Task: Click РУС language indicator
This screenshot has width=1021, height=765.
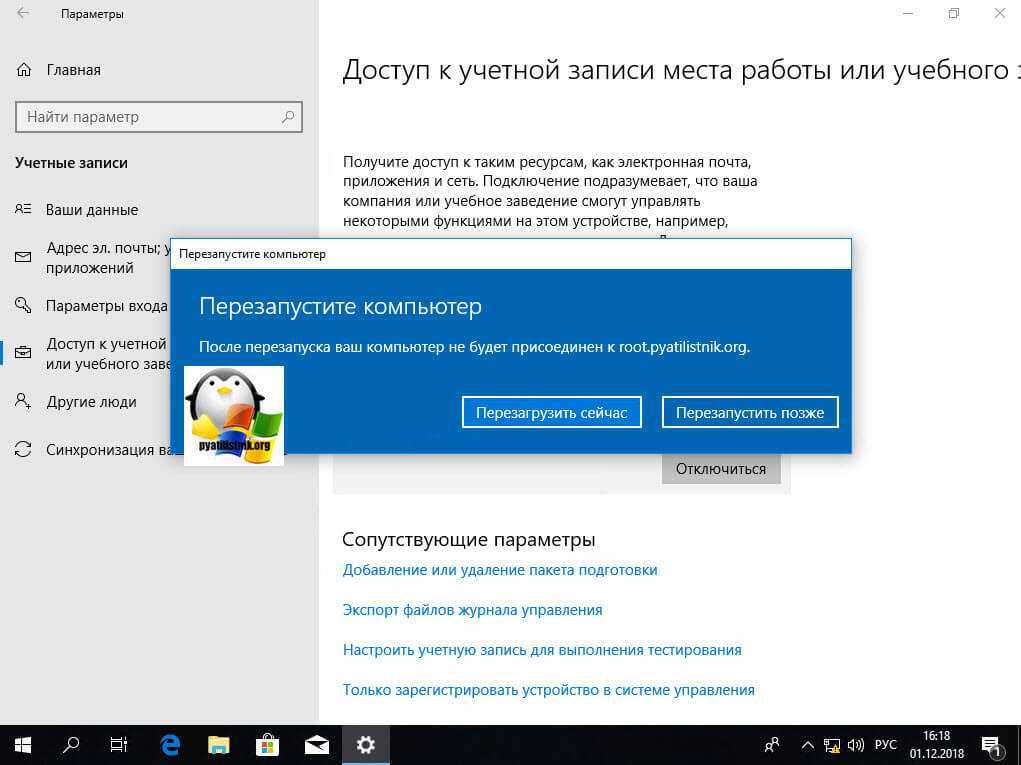Action: coord(886,745)
